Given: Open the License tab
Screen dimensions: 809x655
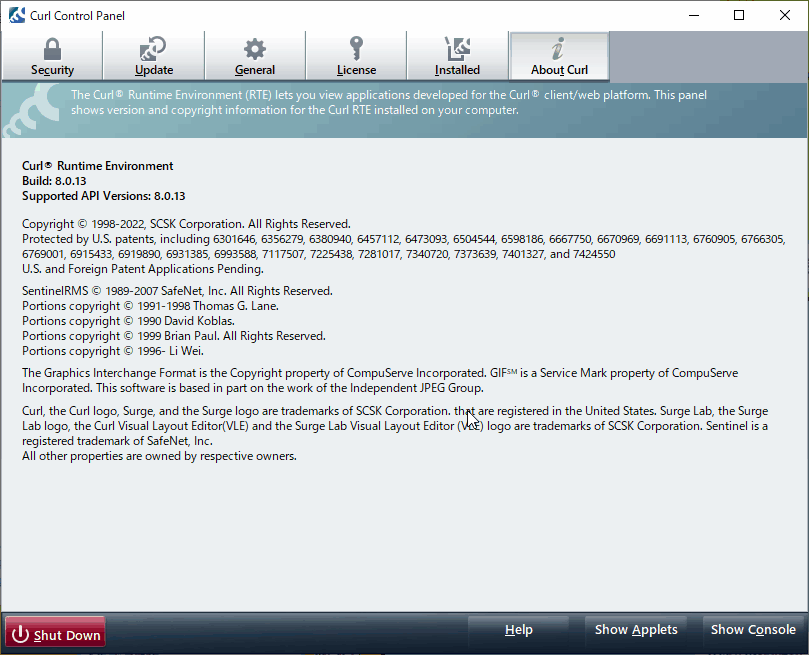Looking at the screenshot, I should click(x=356, y=57).
